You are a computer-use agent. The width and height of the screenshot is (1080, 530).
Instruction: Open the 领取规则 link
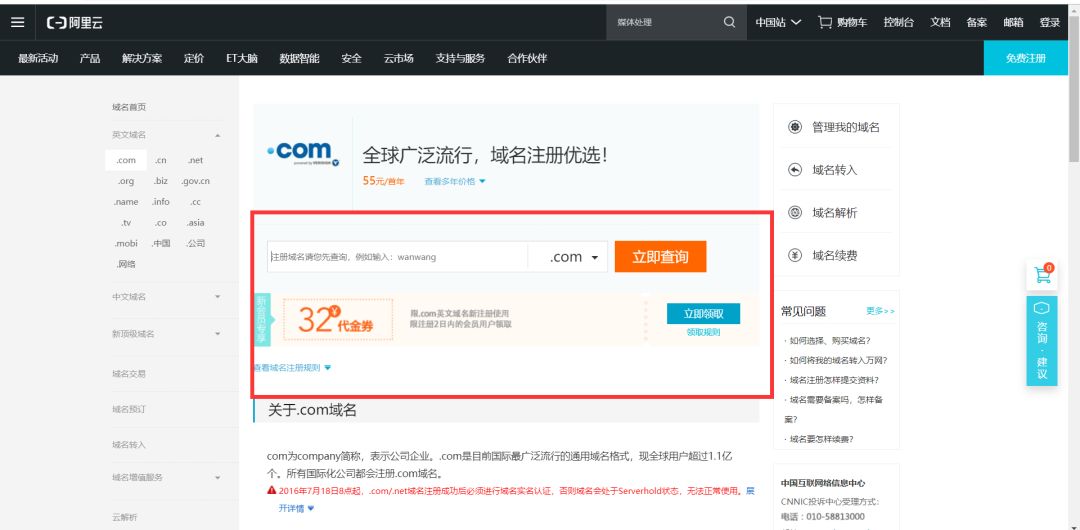[x=703, y=332]
